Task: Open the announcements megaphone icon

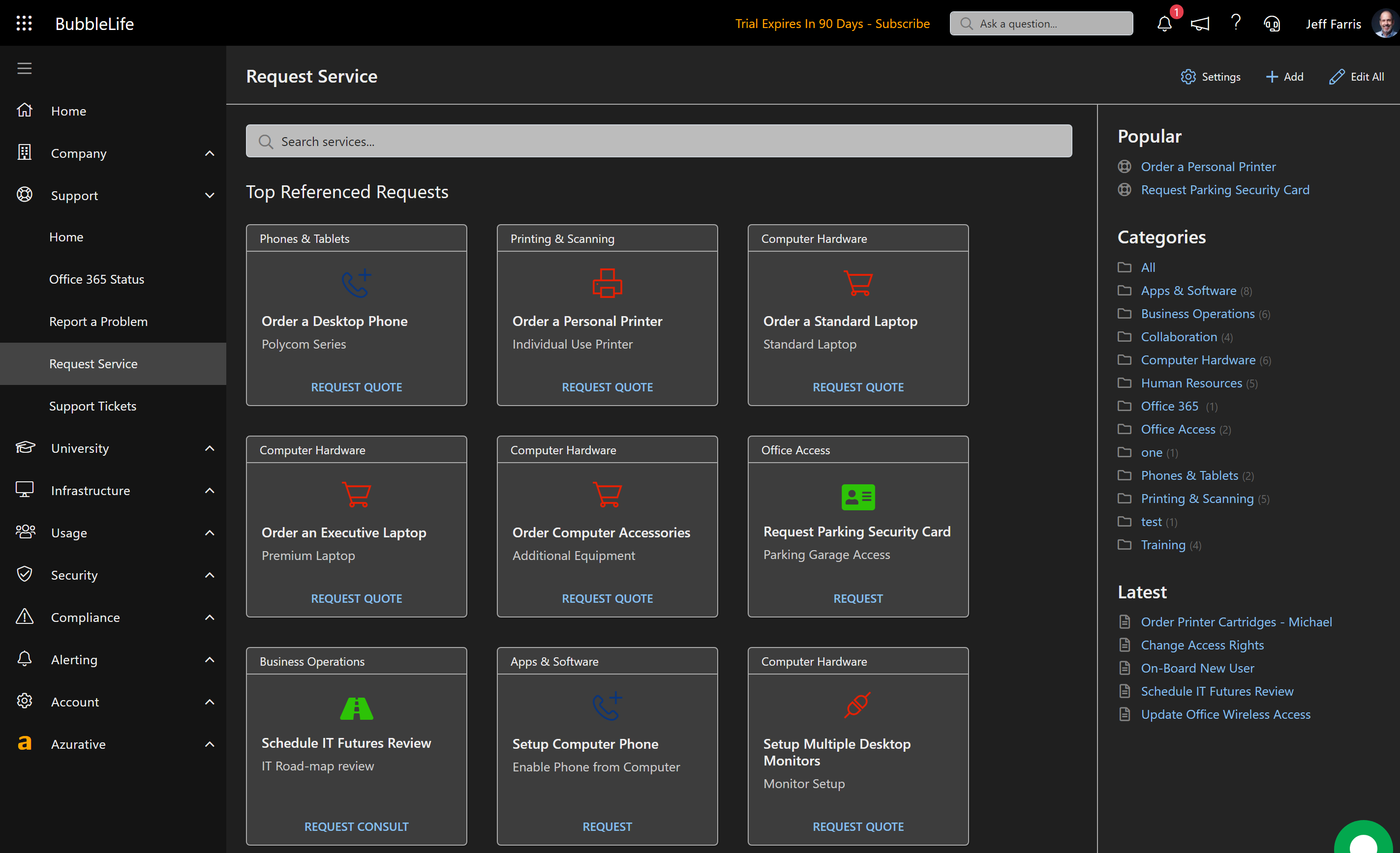Action: (x=1200, y=23)
